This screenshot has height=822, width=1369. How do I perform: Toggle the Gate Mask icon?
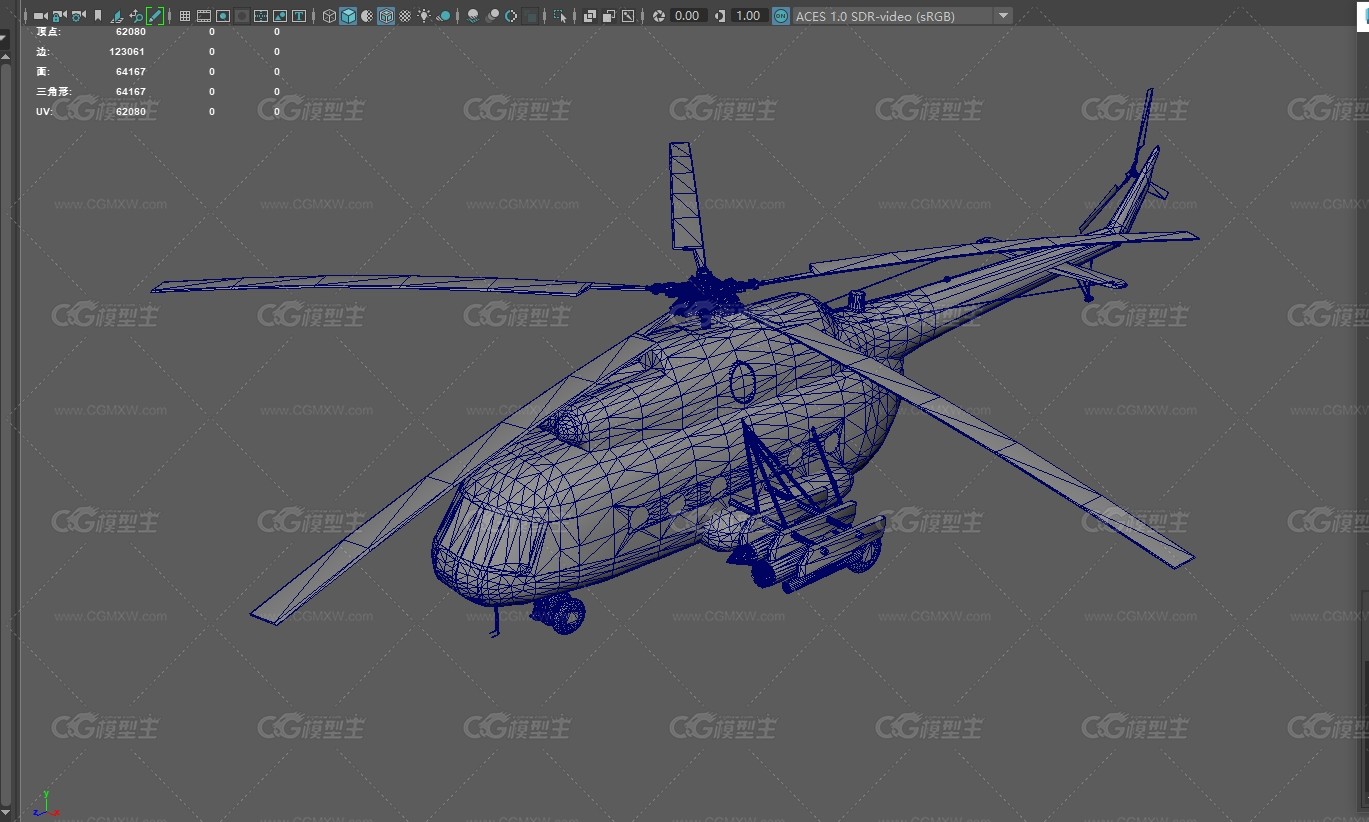coord(242,16)
